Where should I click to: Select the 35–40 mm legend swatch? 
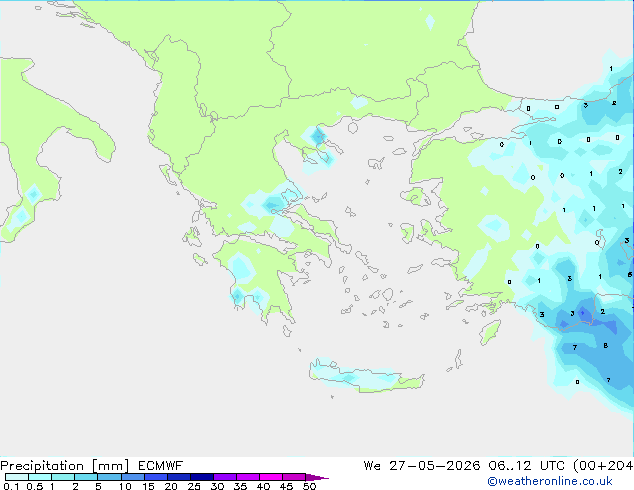coord(248,477)
